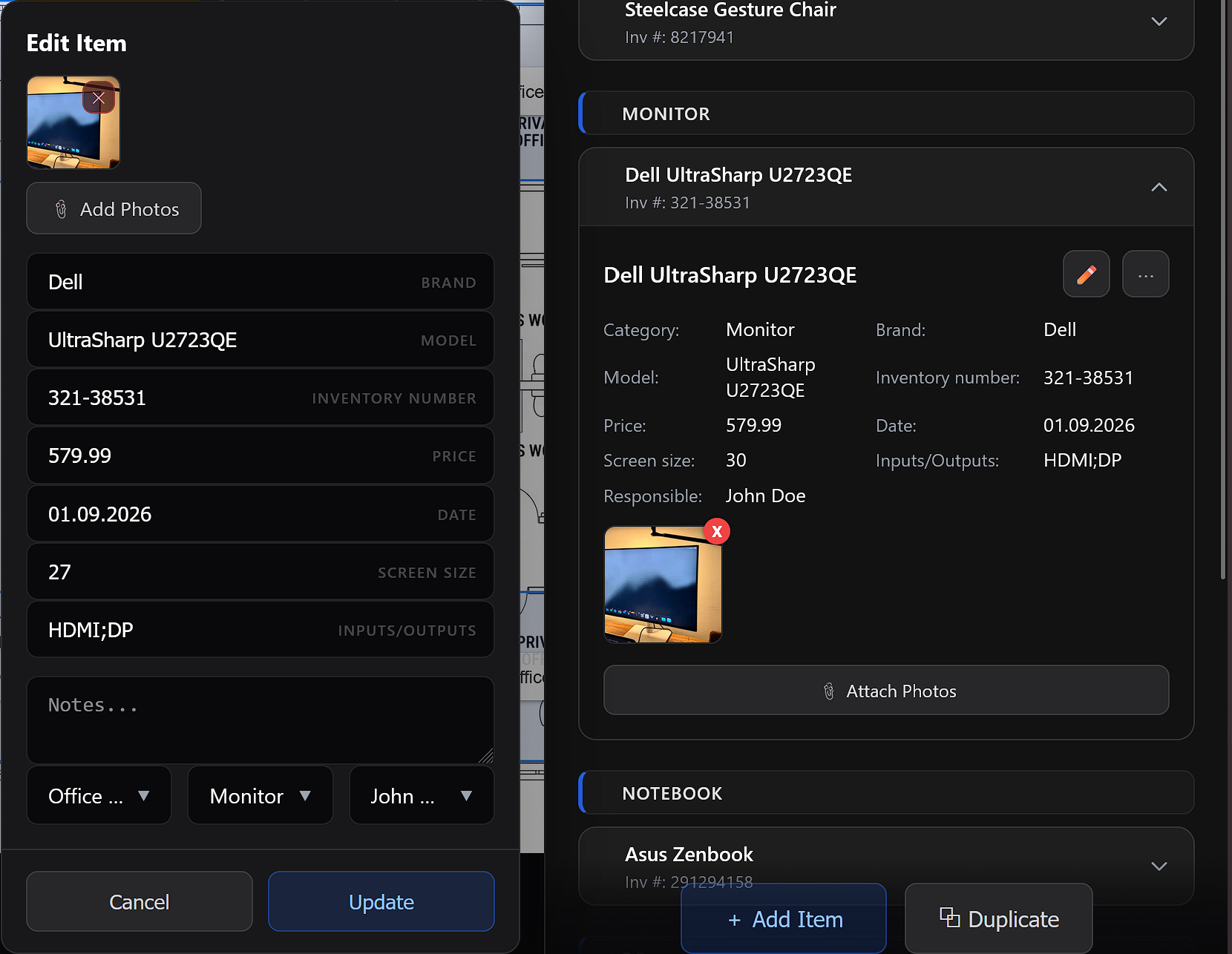
Task: Open the monitor photo thumbnail in details
Action: coord(663,585)
